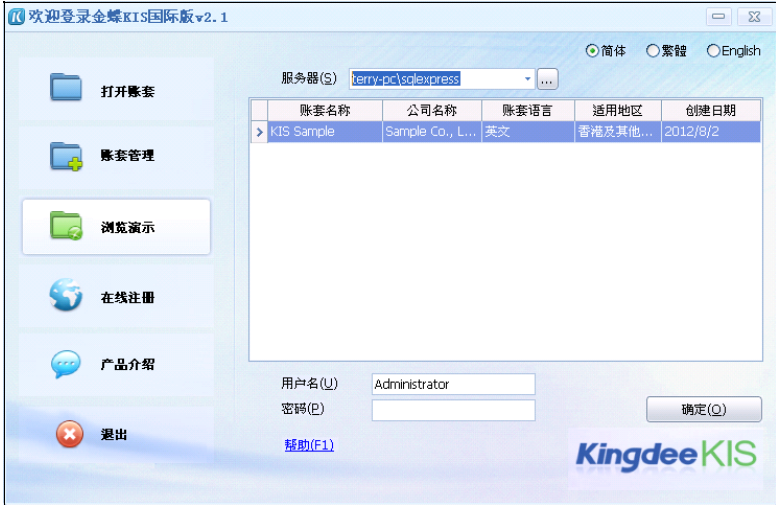Open the 帮助(F1) help link
This screenshot has height=505, width=776.
[x=309, y=445]
